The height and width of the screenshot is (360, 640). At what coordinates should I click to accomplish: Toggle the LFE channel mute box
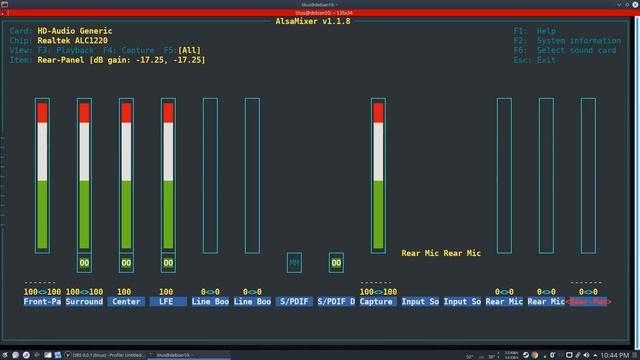(168, 263)
